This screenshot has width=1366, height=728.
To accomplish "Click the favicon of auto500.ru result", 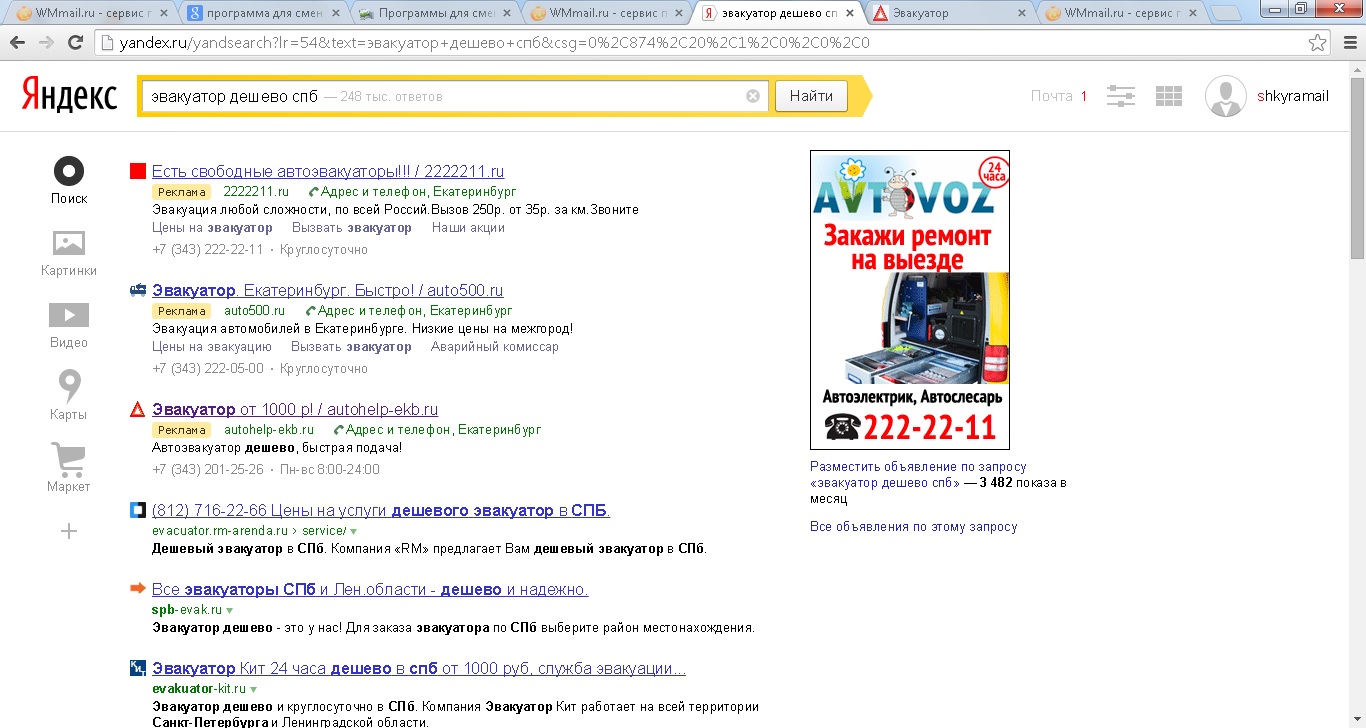I will (x=138, y=291).
